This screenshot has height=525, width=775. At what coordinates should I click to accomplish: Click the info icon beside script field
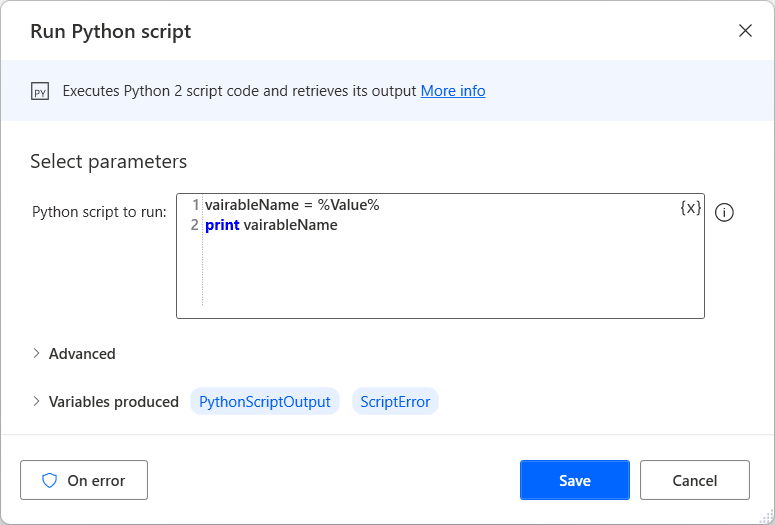click(725, 212)
